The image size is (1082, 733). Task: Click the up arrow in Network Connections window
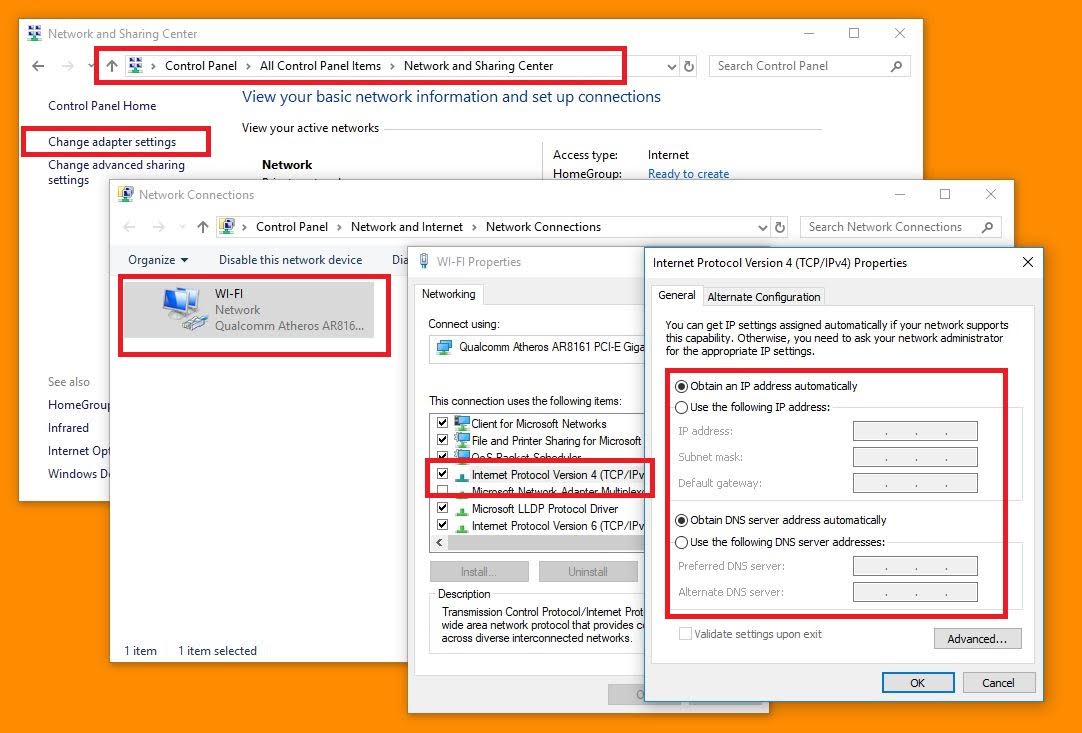pos(202,227)
